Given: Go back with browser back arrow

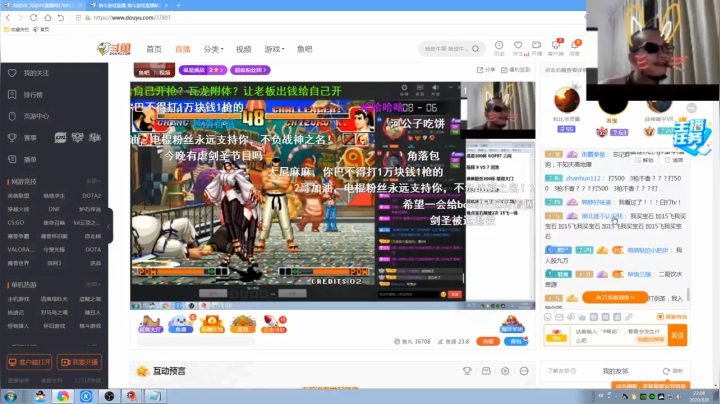Looking at the screenshot, I should click(8, 17).
